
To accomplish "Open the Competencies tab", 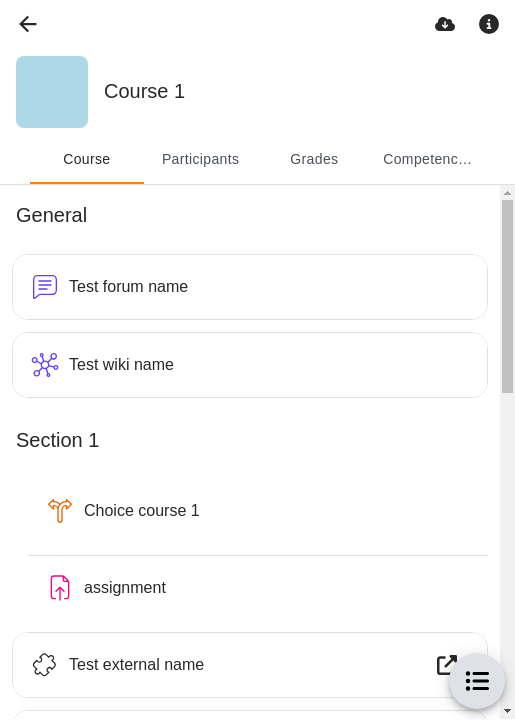I will (427, 159).
